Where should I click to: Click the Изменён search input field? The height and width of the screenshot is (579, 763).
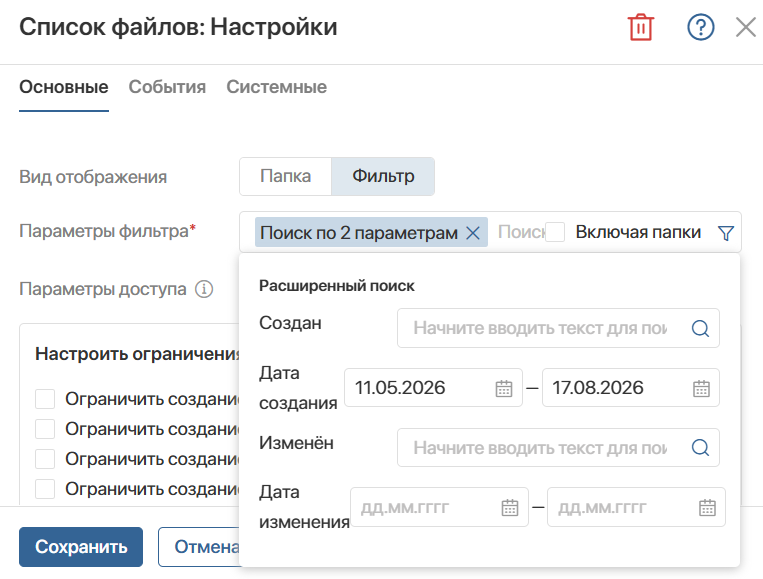pyautogui.click(x=558, y=448)
